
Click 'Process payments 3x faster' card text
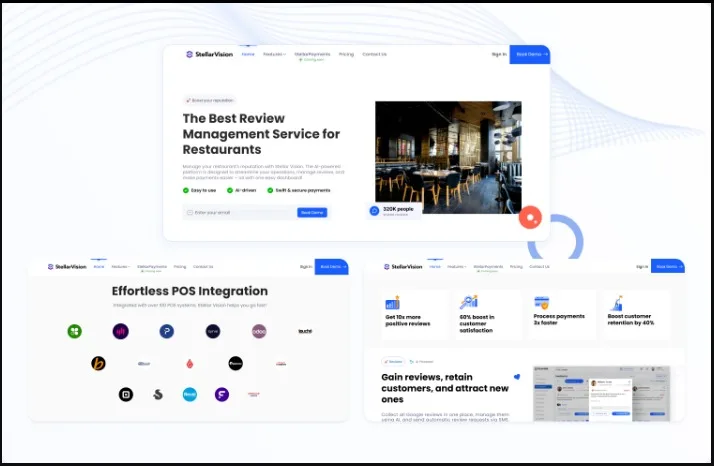(x=559, y=319)
